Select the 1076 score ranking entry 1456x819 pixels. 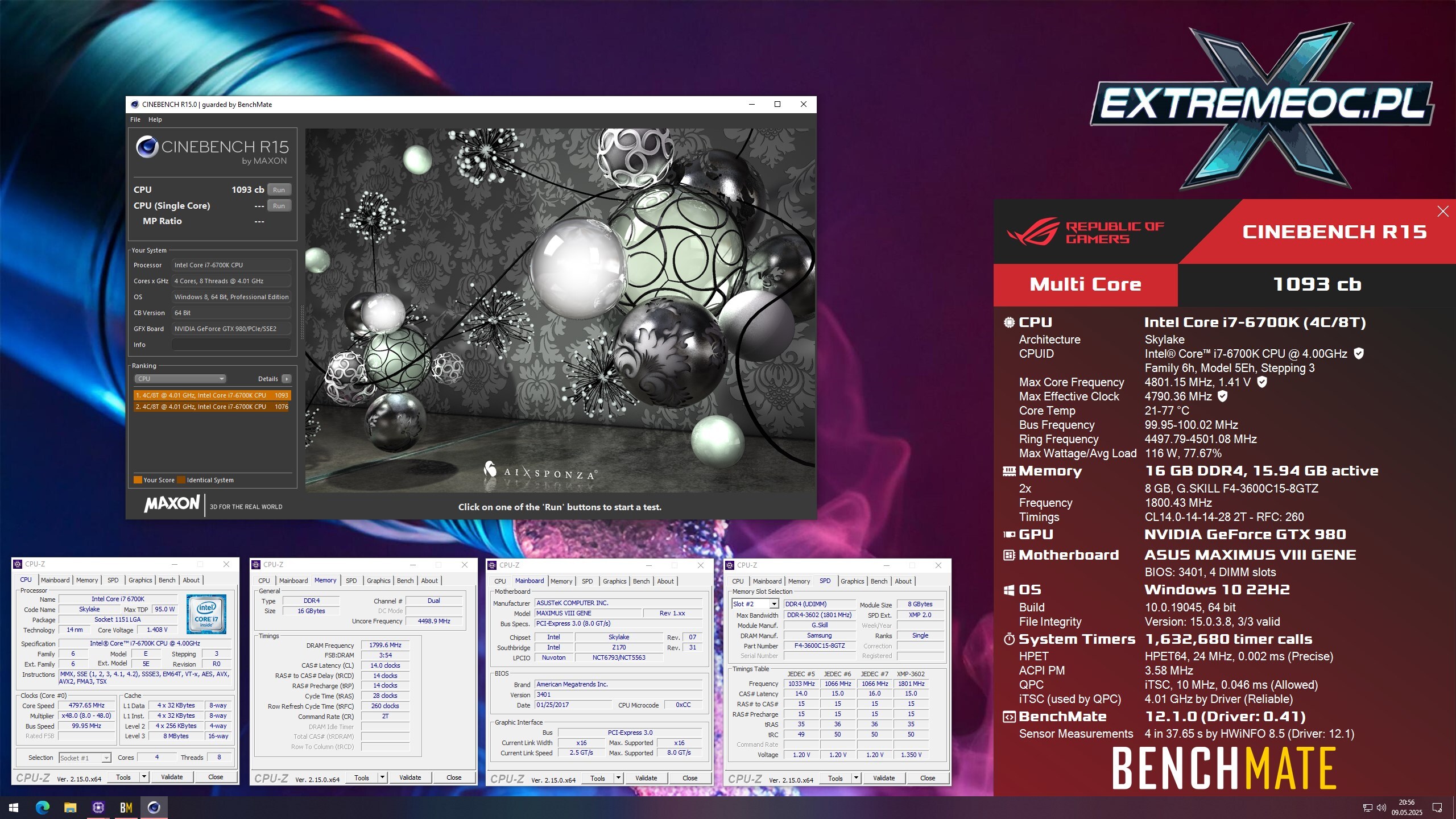coord(212,407)
